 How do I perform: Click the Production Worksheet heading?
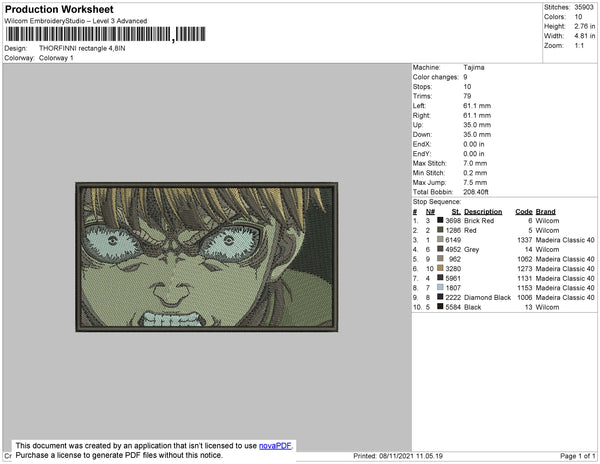click(x=59, y=9)
